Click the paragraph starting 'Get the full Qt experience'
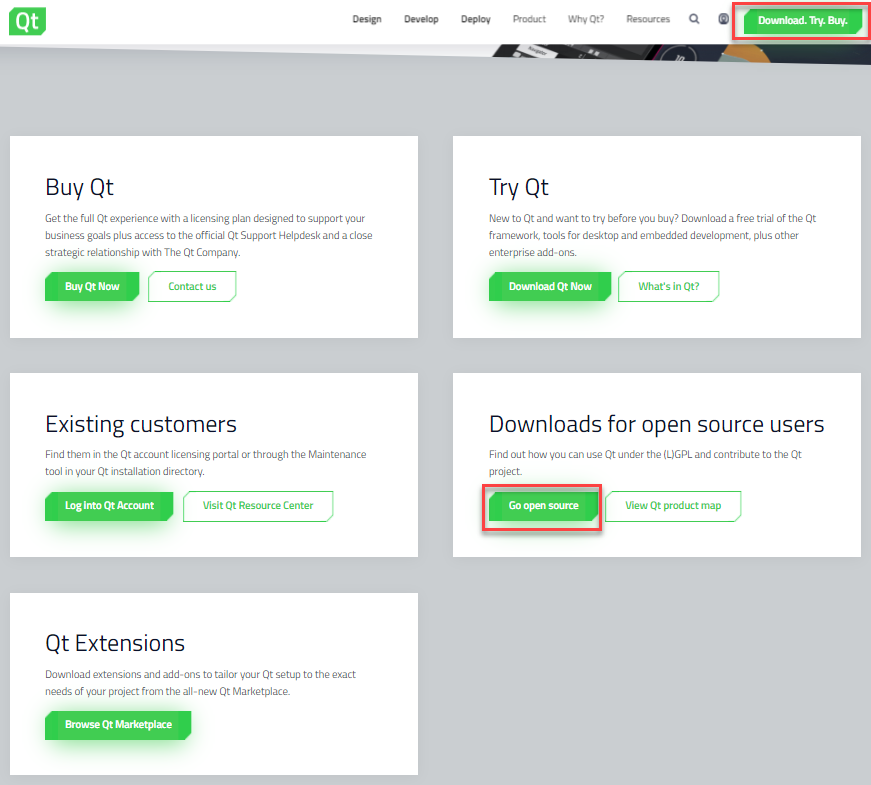 [209, 235]
